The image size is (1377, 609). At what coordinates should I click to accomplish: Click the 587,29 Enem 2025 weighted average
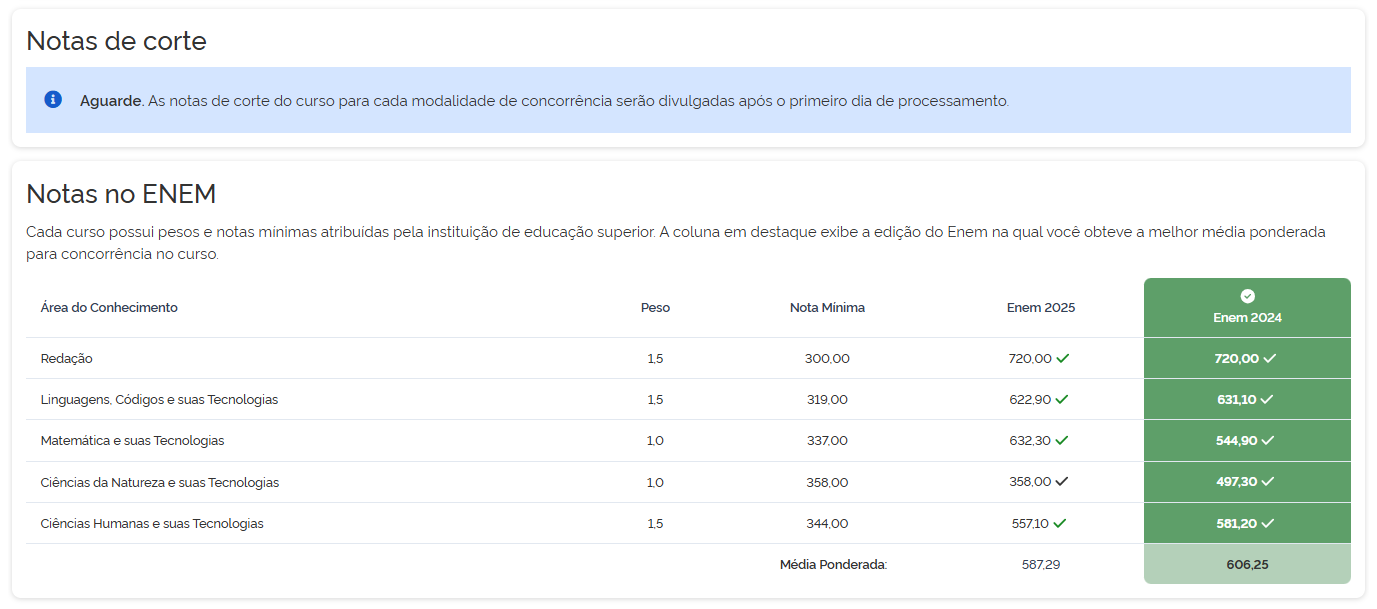pyautogui.click(x=1040, y=564)
